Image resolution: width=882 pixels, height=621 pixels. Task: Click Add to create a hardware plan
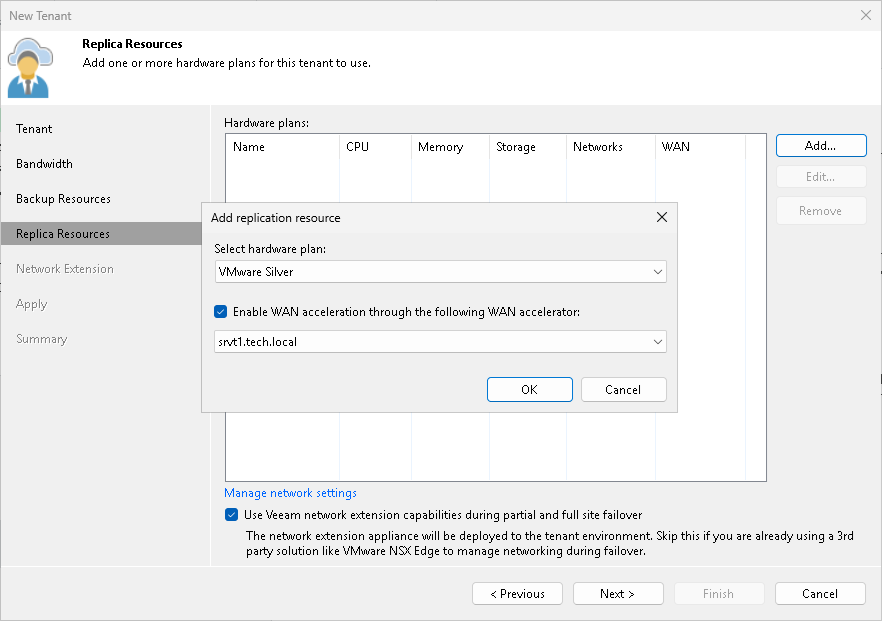(820, 145)
